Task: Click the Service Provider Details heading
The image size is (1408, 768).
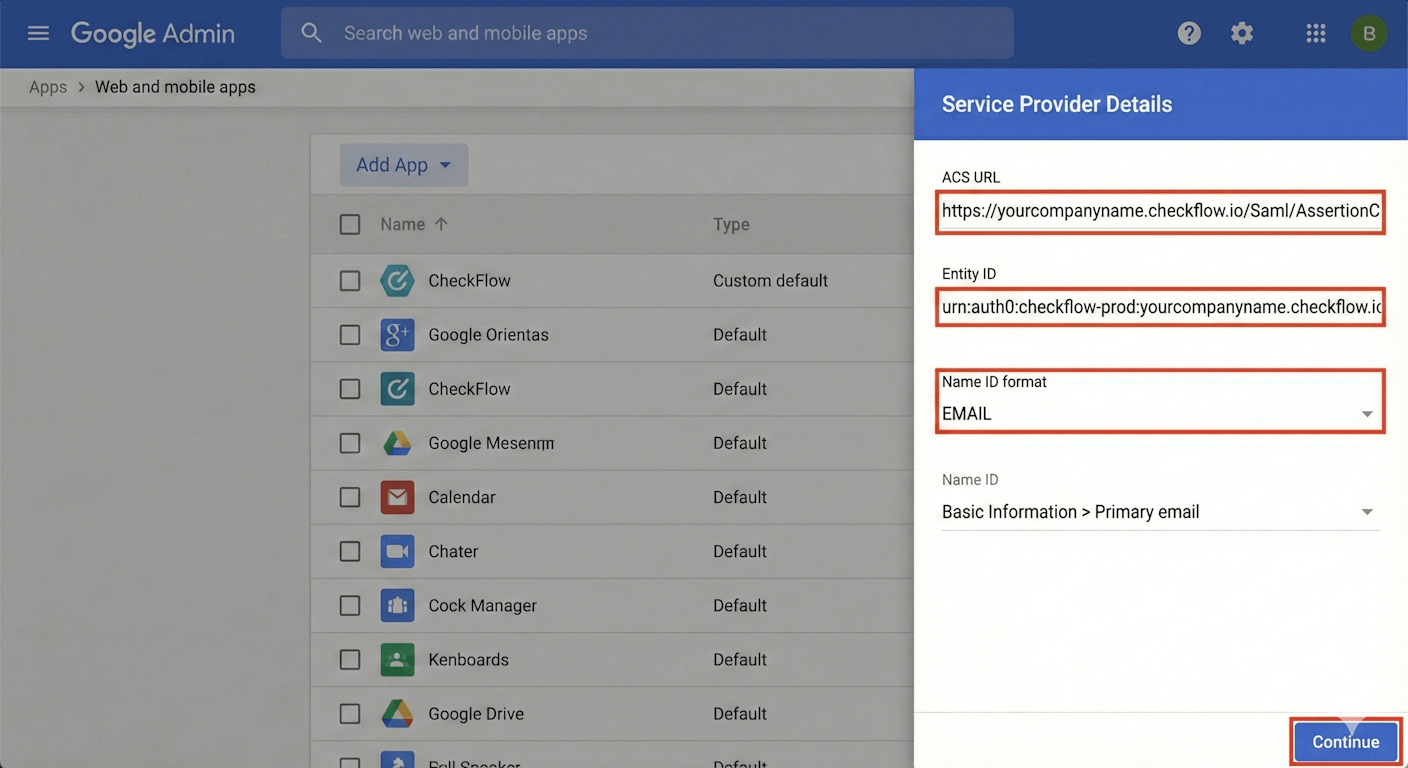Action: (x=1057, y=104)
